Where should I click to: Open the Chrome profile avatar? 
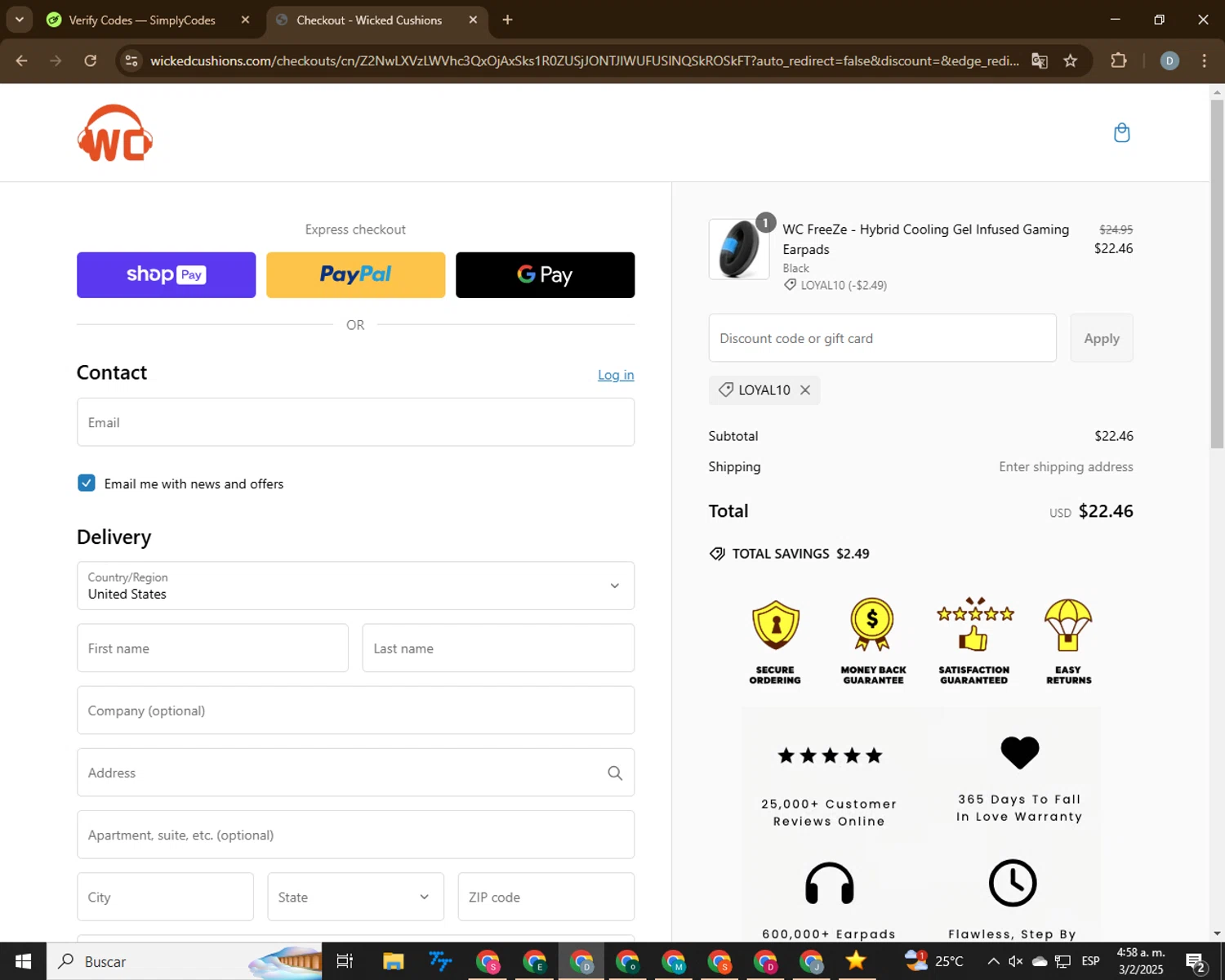point(1169,60)
